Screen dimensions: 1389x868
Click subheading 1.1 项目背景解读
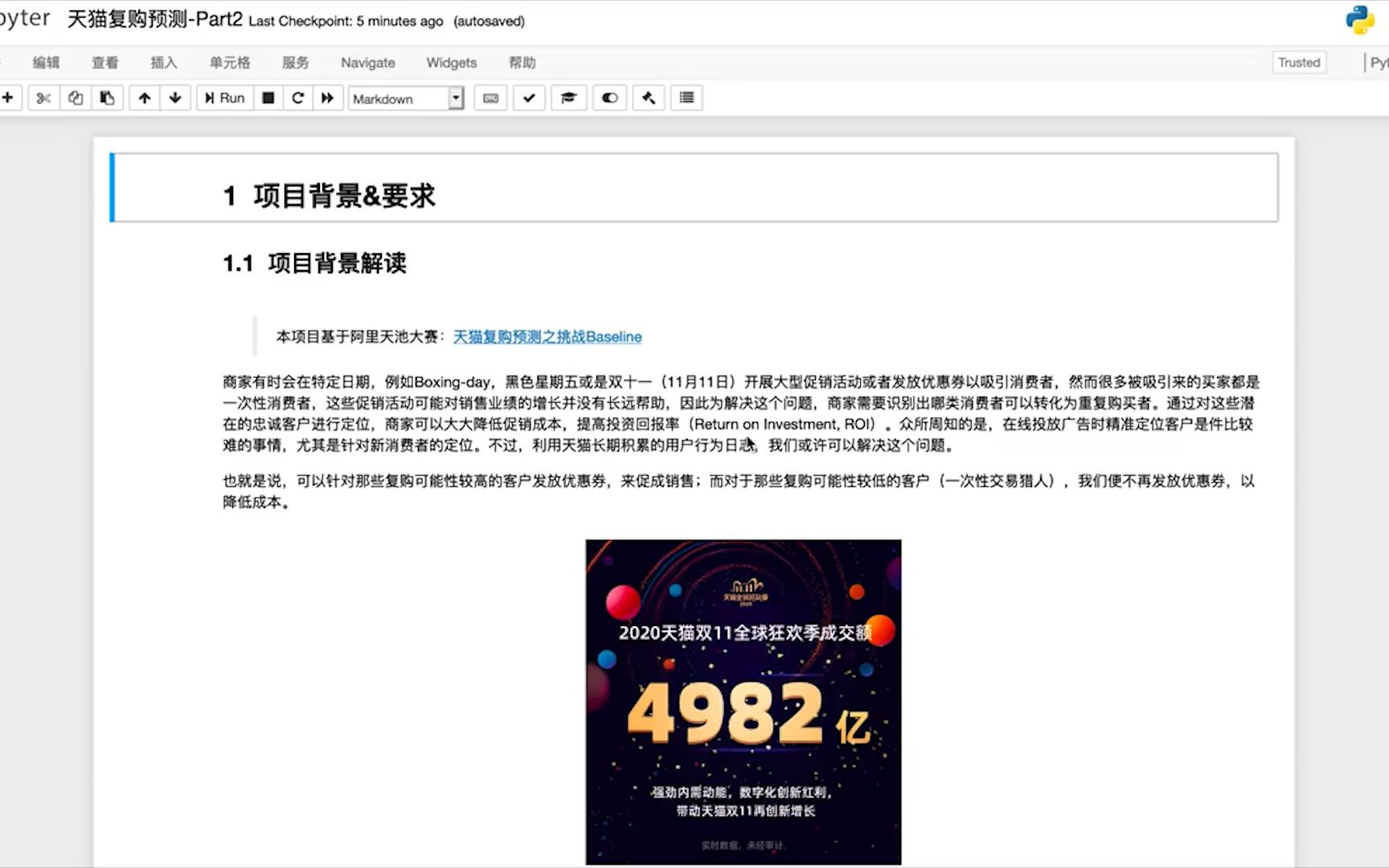point(315,263)
